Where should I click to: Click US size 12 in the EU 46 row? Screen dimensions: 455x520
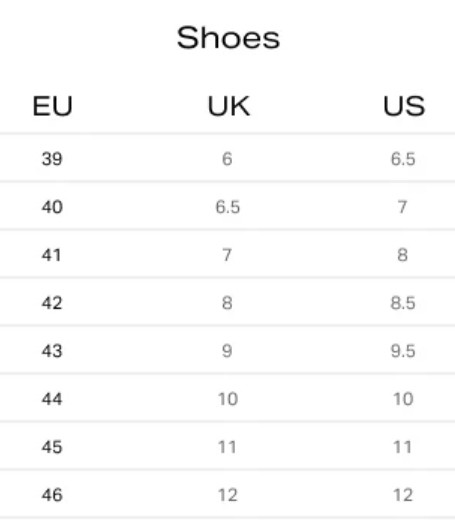coord(403,495)
